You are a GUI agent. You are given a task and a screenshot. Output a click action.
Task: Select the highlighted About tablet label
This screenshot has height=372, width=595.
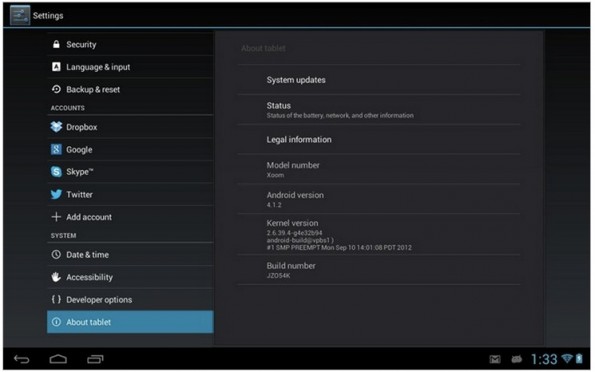click(x=88, y=322)
